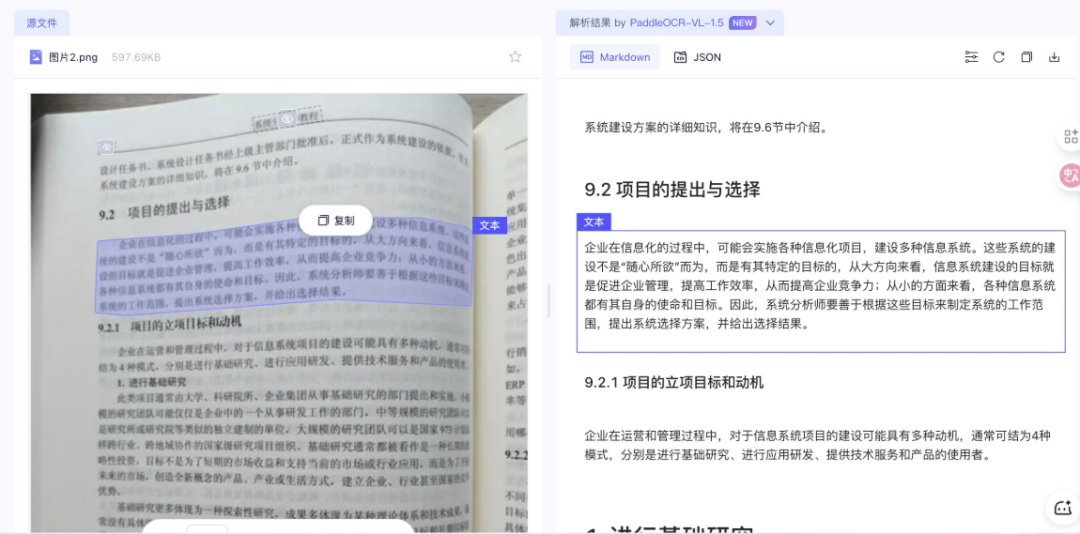Open the 解析结果 by PaddleOCR-VL-1.5 selector
The image size is (1080, 534).
[669, 23]
